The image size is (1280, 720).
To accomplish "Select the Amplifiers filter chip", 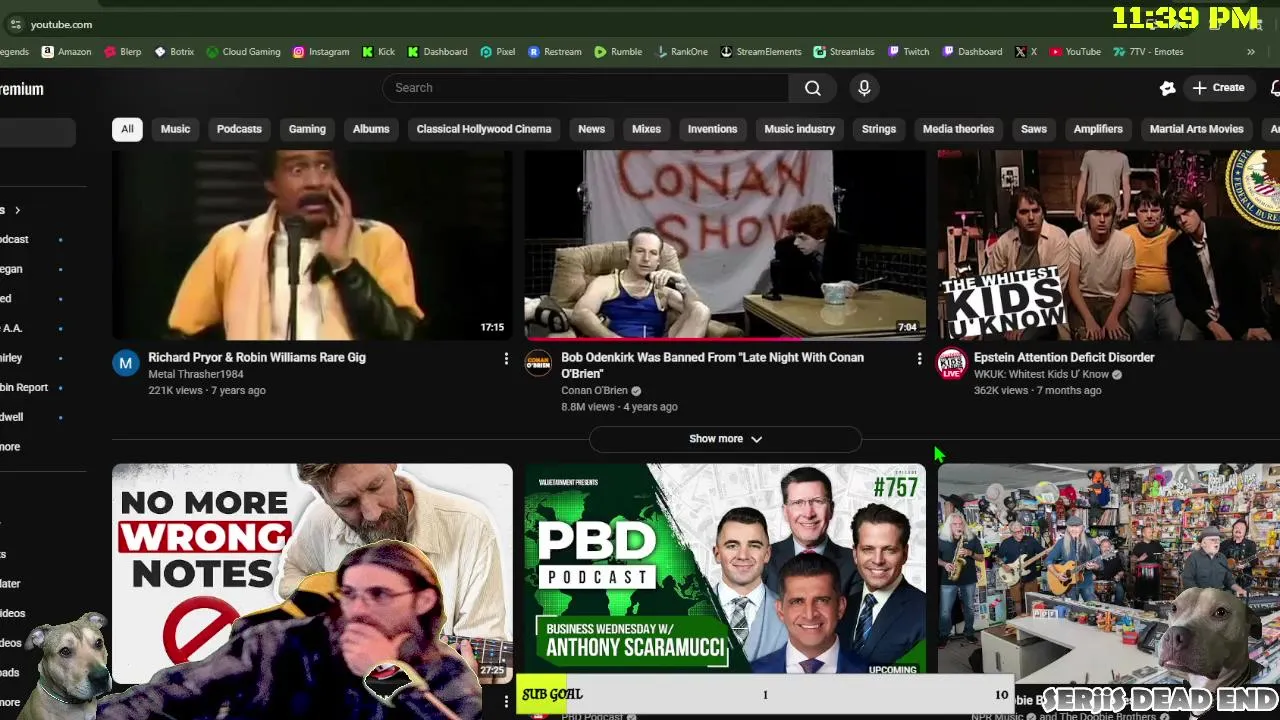I will click(x=1098, y=129).
